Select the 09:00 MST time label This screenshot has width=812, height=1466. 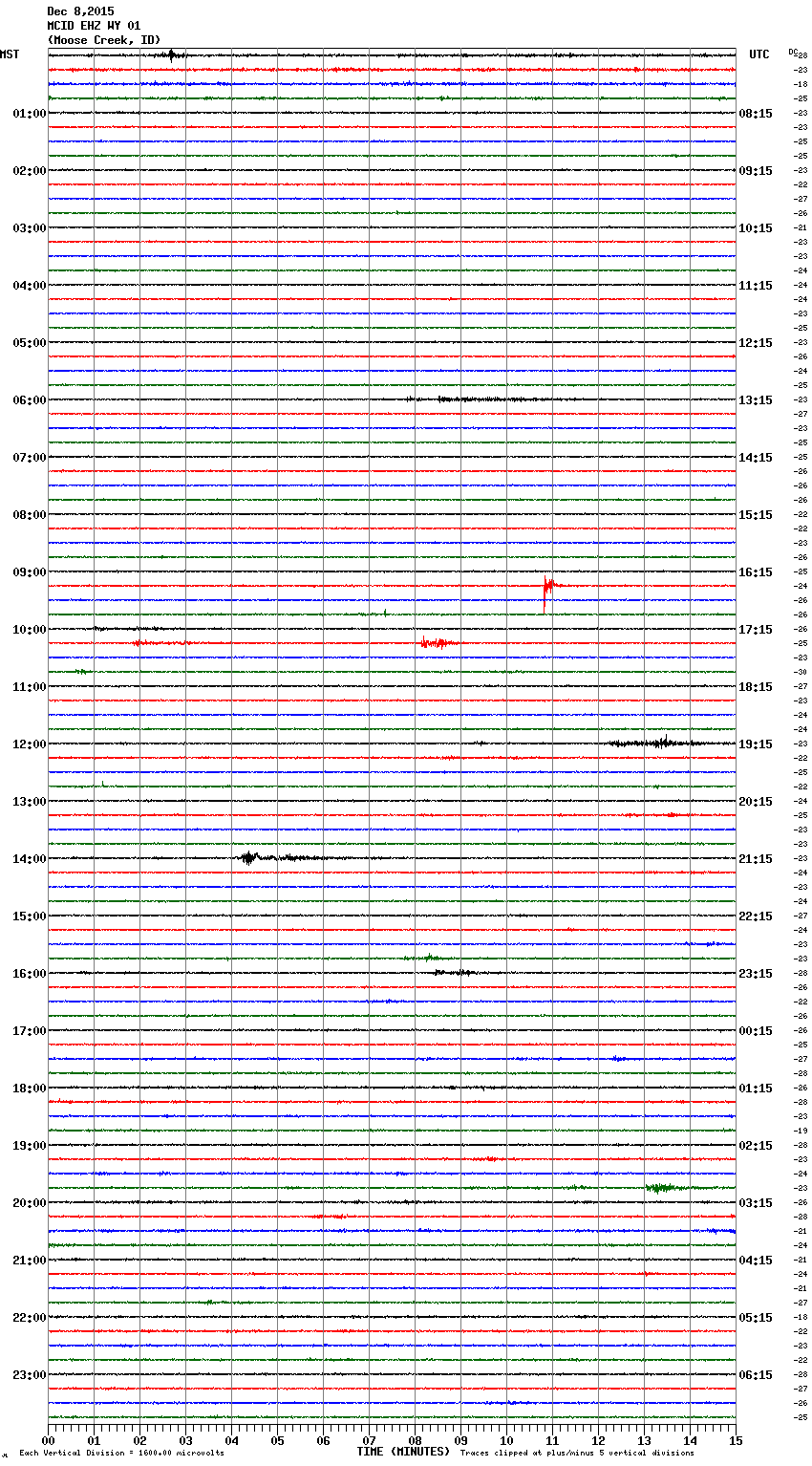point(30,572)
